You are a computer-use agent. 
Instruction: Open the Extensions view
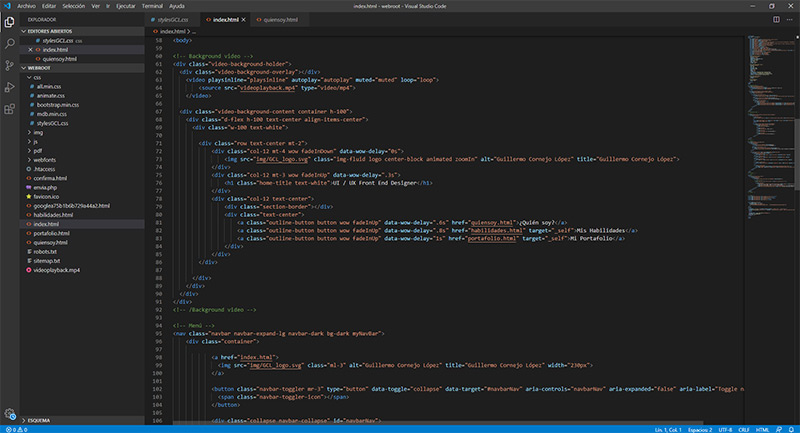click(8, 110)
